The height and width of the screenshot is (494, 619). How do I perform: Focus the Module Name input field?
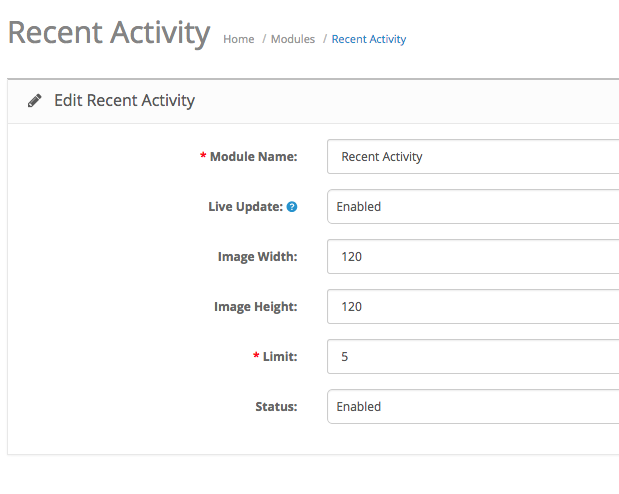click(x=473, y=156)
